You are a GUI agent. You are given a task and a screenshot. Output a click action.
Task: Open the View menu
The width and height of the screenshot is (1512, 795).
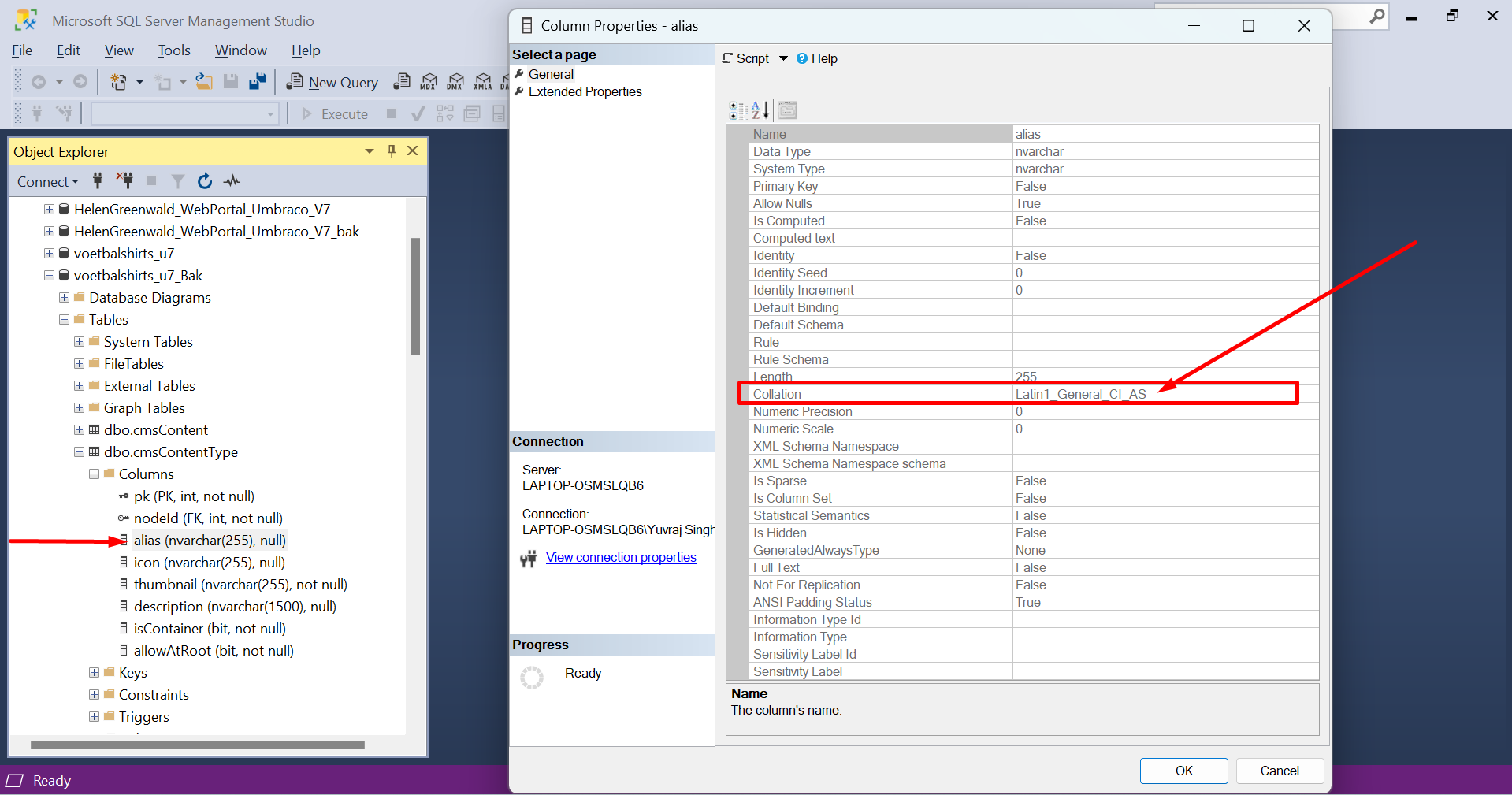119,50
